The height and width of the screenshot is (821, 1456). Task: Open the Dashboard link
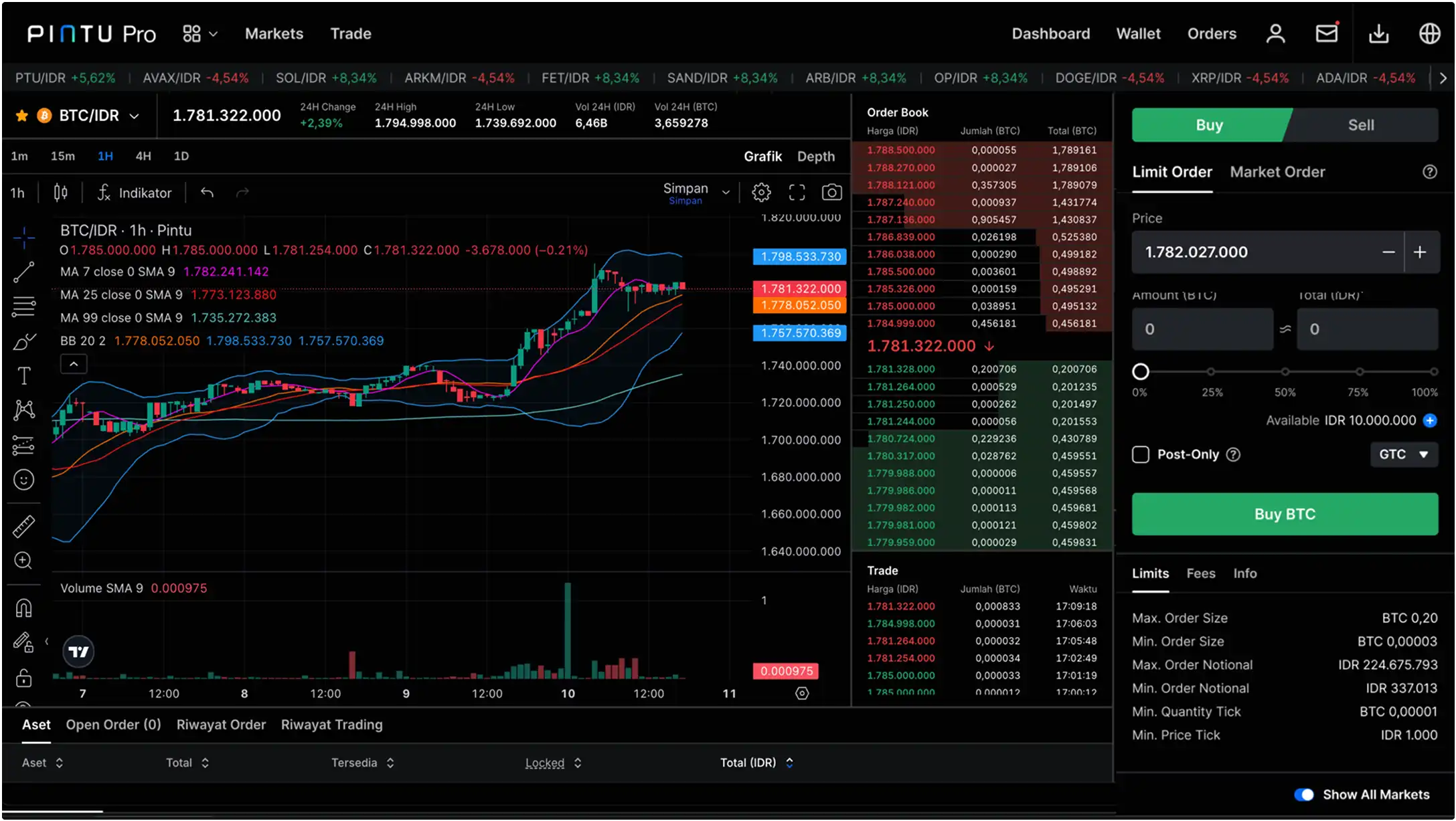point(1050,33)
